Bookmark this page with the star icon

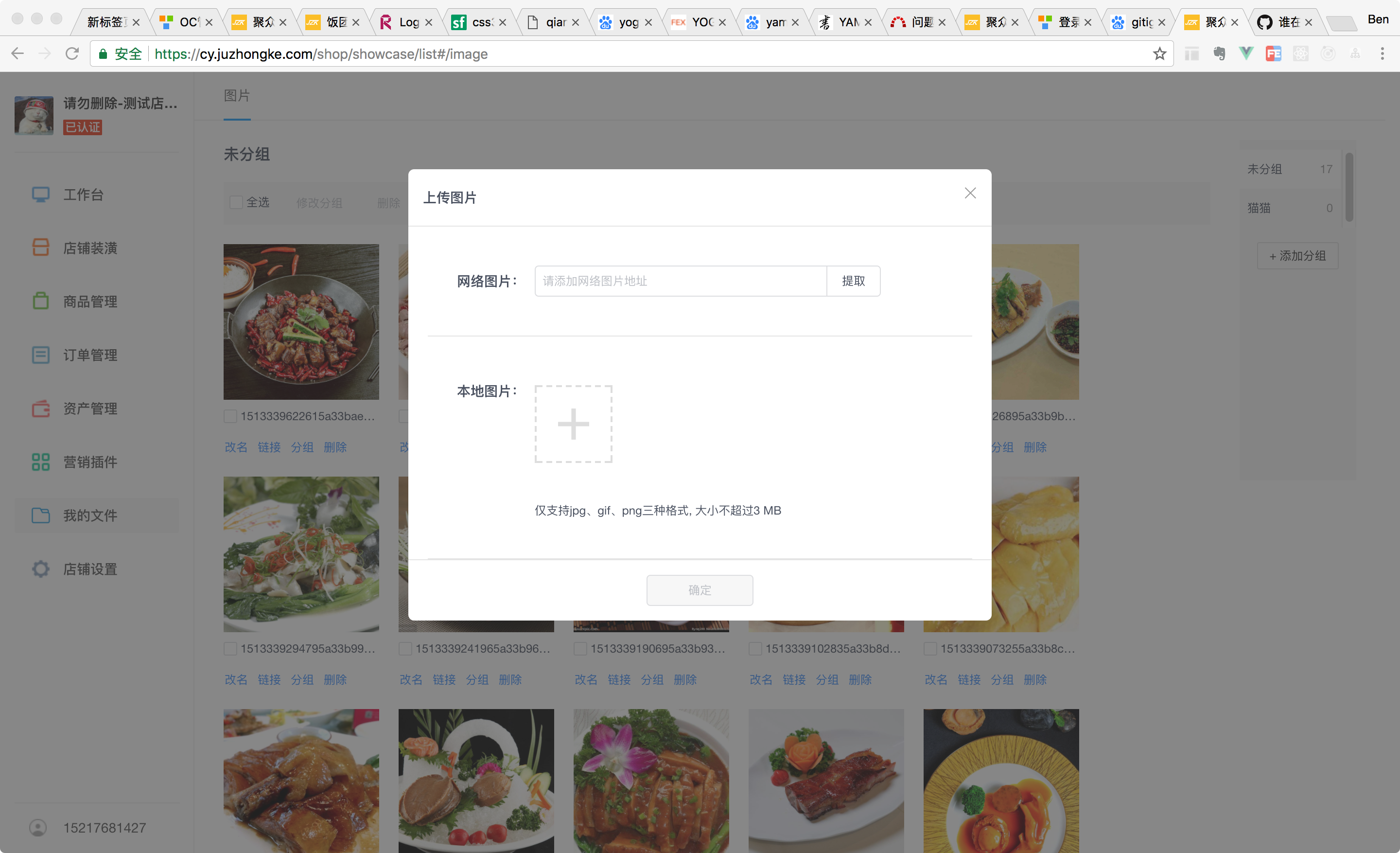click(1159, 54)
